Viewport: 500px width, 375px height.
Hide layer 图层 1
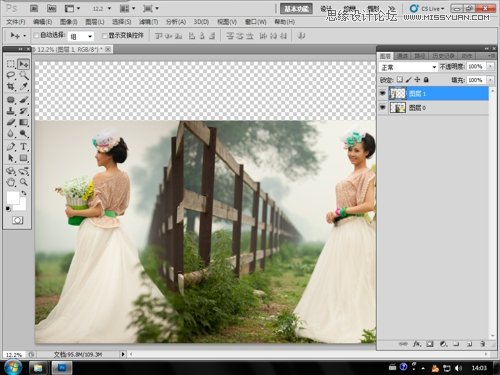click(x=383, y=93)
